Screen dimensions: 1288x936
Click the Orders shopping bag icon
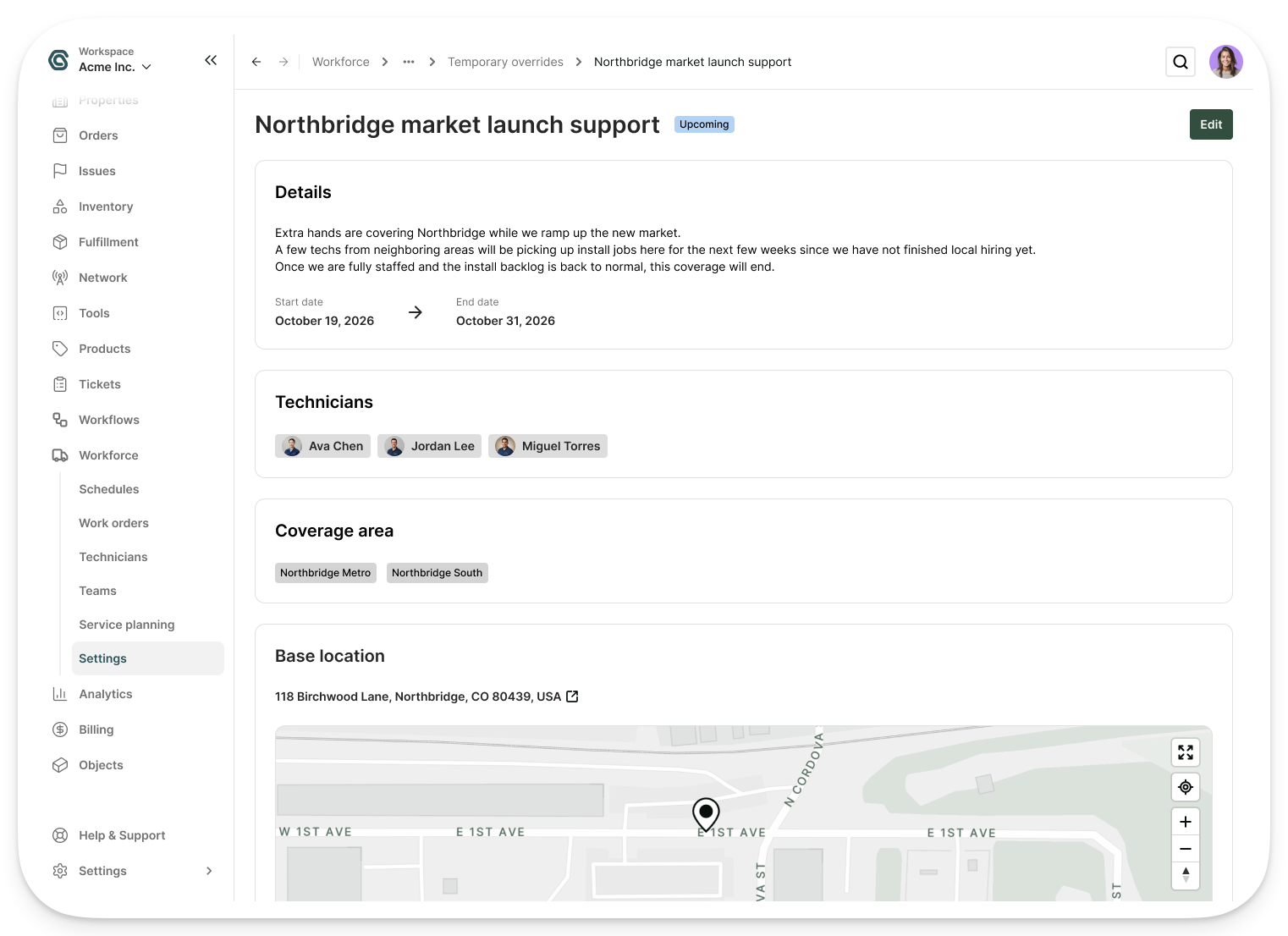(60, 135)
